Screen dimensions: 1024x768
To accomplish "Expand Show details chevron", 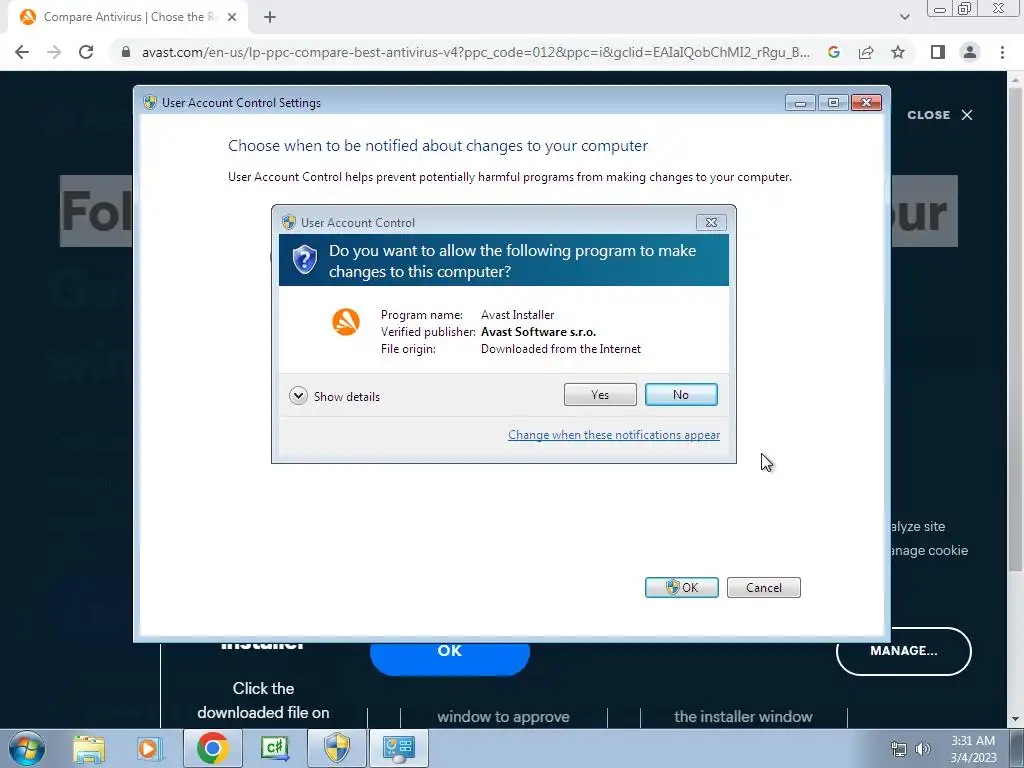I will (x=298, y=396).
